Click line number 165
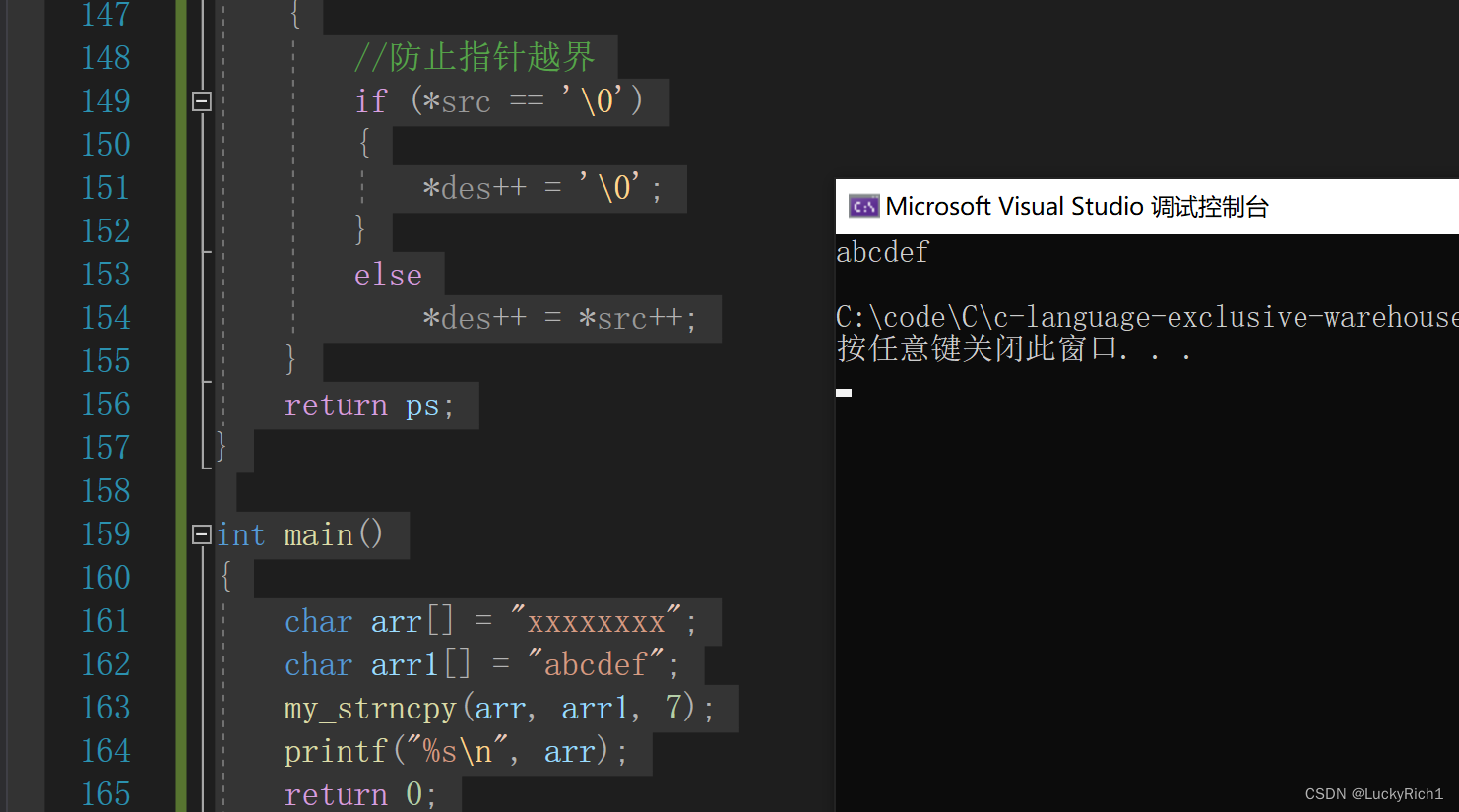1459x812 pixels. coord(105,794)
